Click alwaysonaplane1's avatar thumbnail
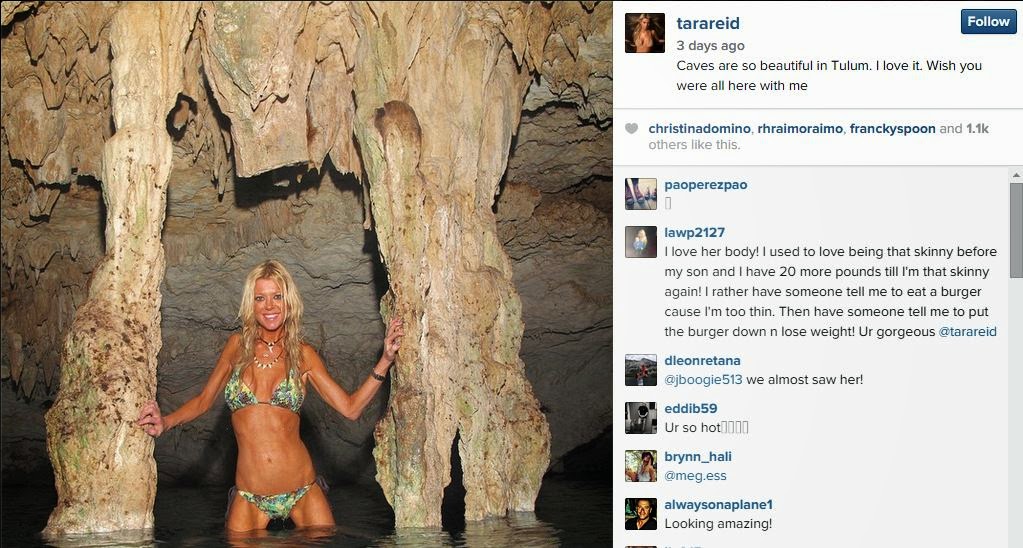 [641, 514]
